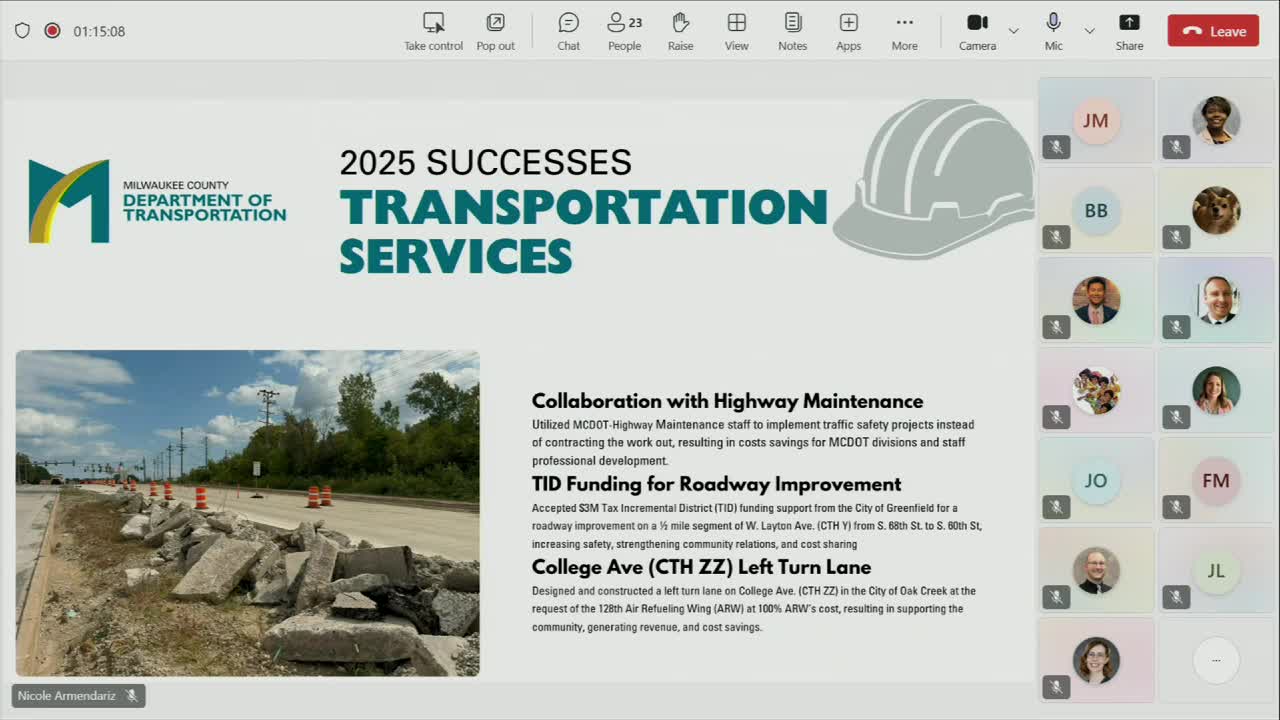Leave the meeting with red button
The height and width of the screenshot is (720, 1280).
pos(1213,31)
